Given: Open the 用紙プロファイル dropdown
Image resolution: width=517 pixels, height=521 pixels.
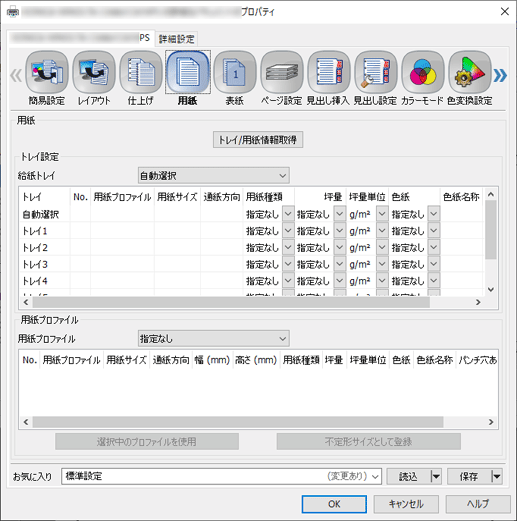Looking at the screenshot, I should pyautogui.click(x=213, y=339).
